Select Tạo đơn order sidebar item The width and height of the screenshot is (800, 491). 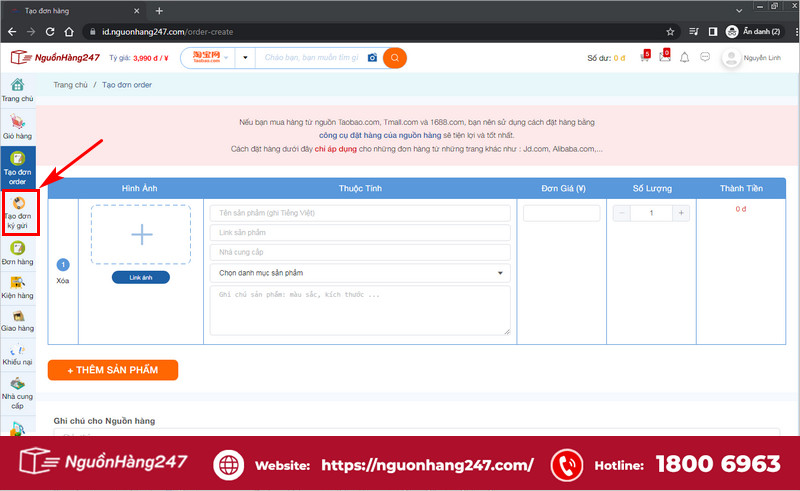point(17,167)
